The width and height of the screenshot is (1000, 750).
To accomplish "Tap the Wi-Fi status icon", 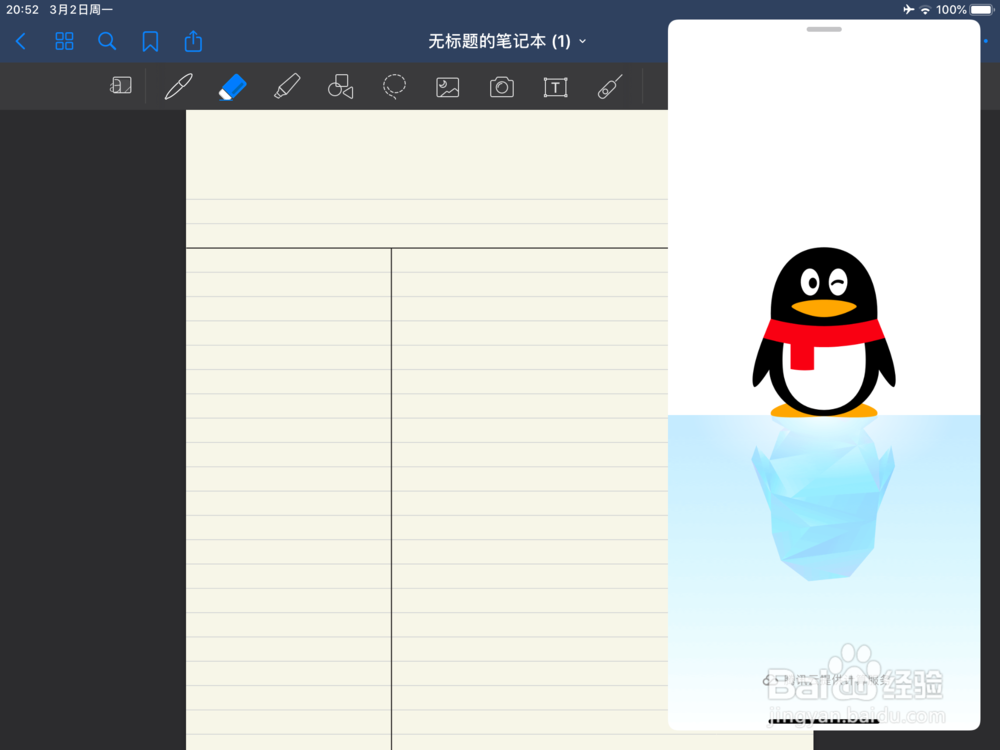I will 925,10.
